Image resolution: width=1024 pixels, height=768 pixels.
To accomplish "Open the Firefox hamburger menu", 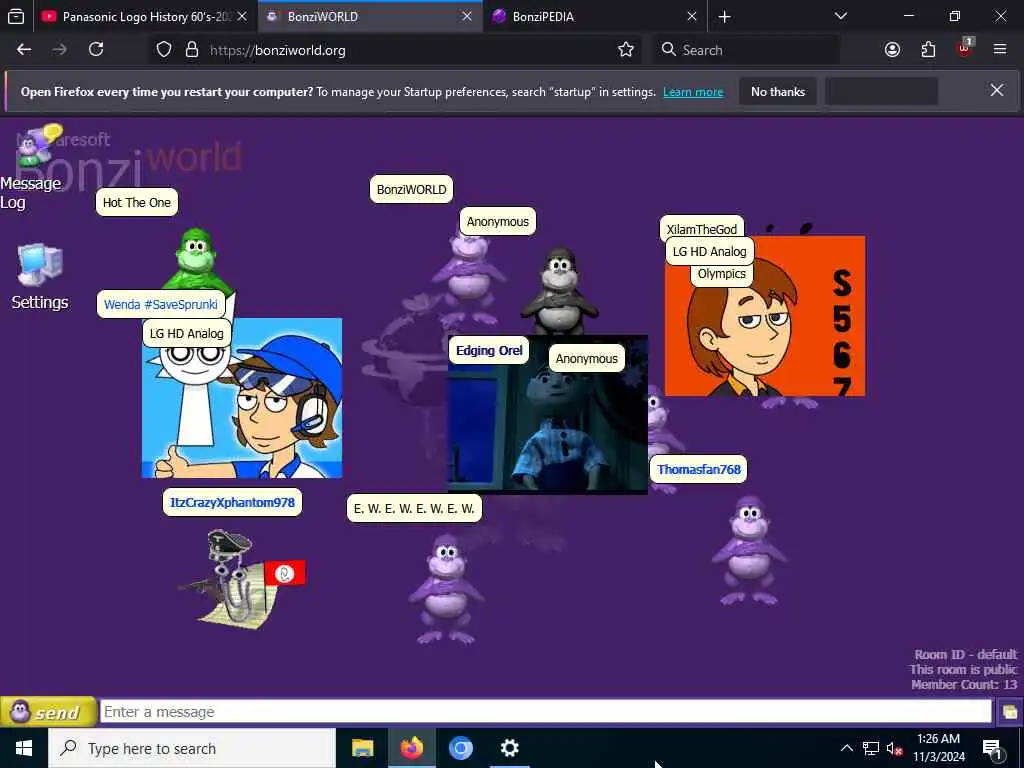I will [1000, 50].
